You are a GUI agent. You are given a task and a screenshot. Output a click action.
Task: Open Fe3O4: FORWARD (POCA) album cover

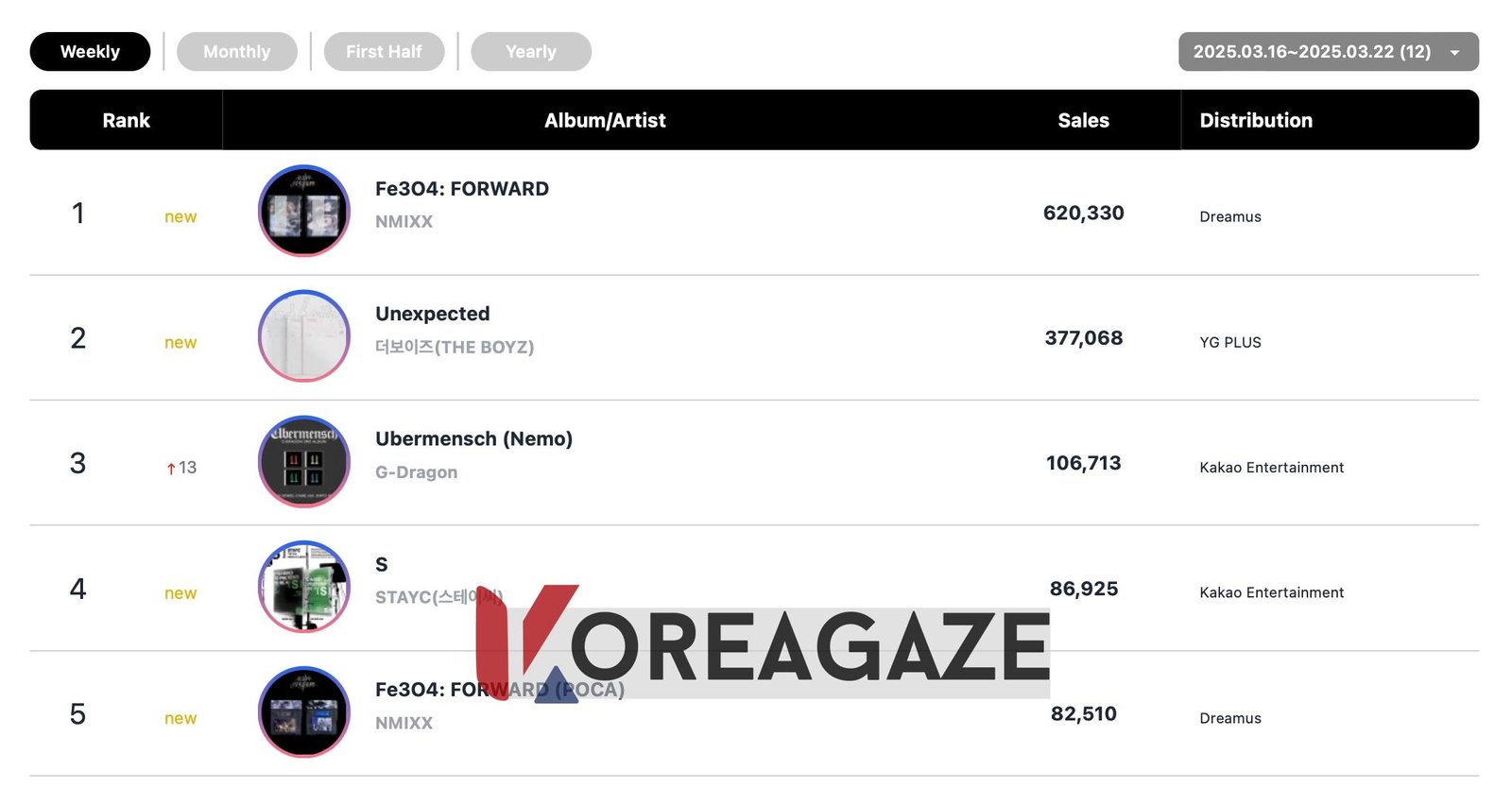click(x=303, y=712)
